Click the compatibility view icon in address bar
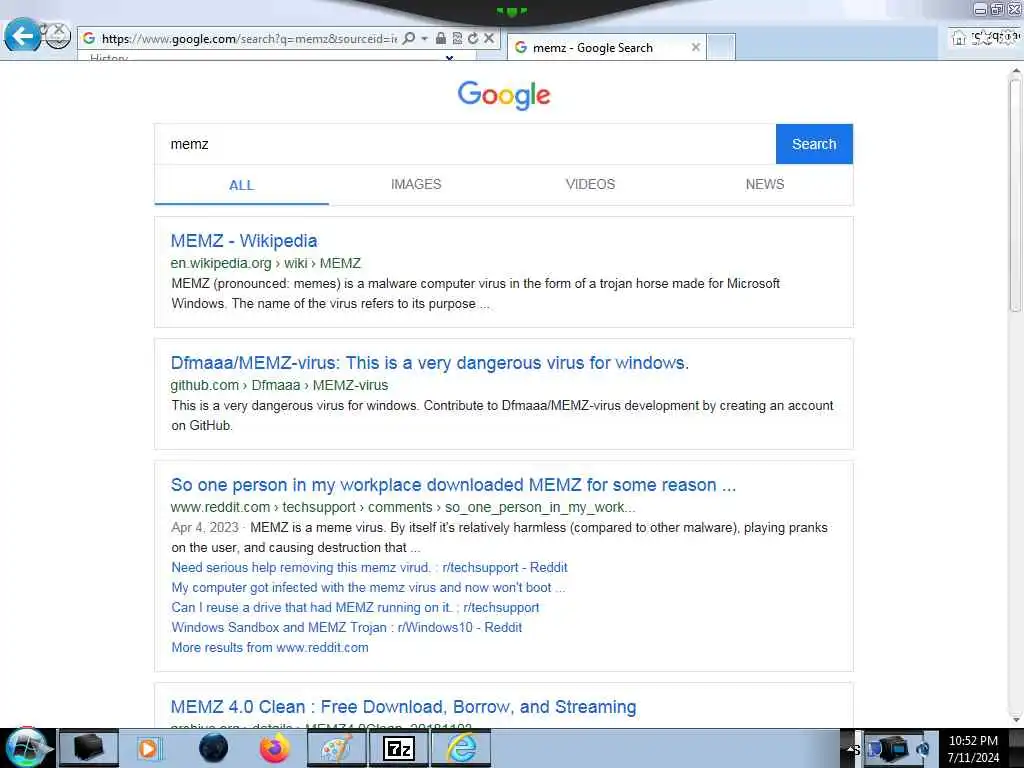1024x768 pixels. [x=457, y=39]
